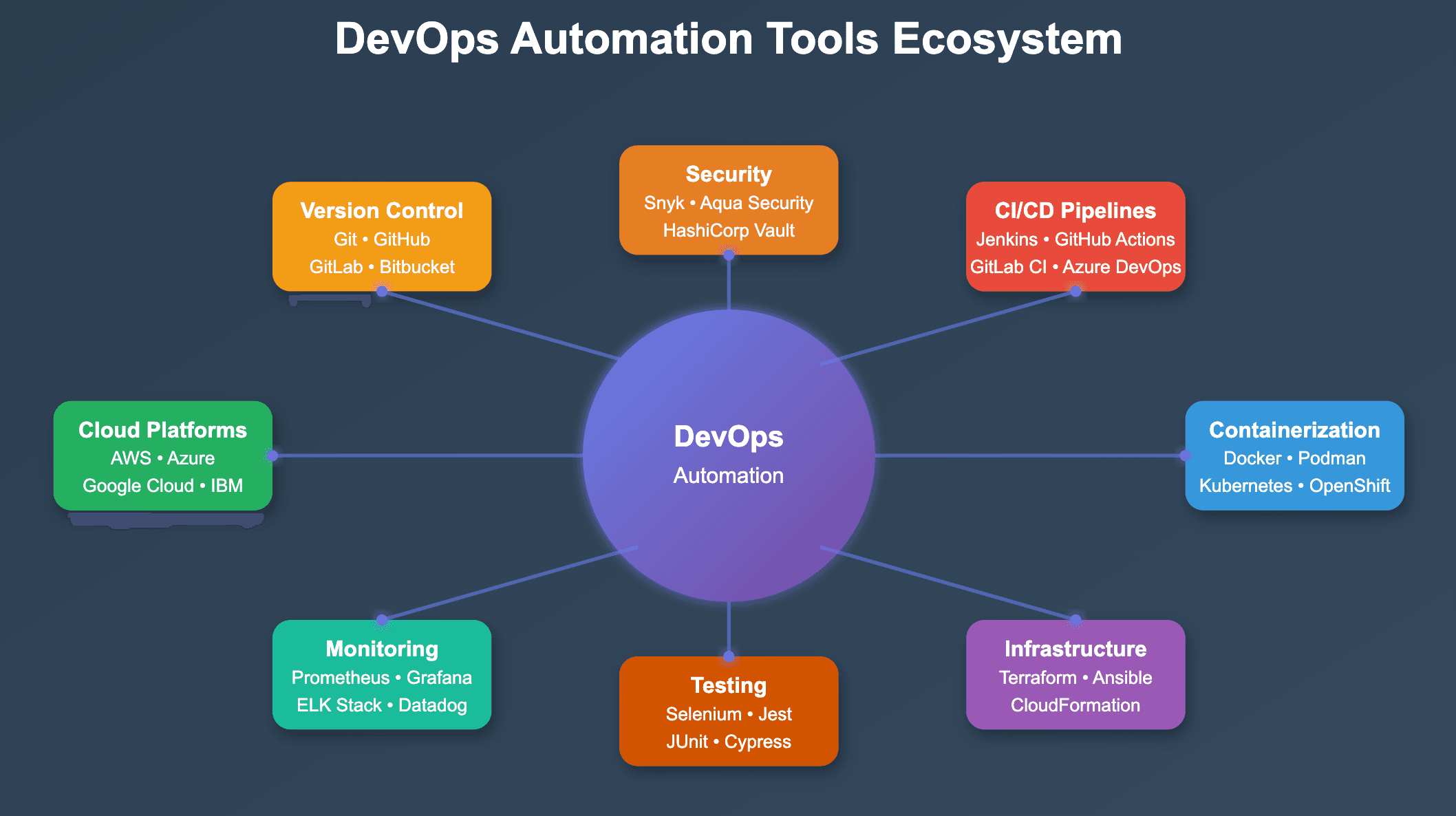This screenshot has width=1456, height=816.
Task: Click 'GitLab • Bitbucket' text line
Action: (x=382, y=267)
